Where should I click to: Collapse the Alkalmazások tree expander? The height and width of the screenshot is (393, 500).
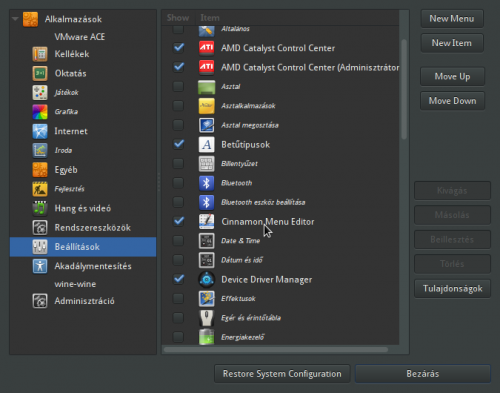pos(15,19)
